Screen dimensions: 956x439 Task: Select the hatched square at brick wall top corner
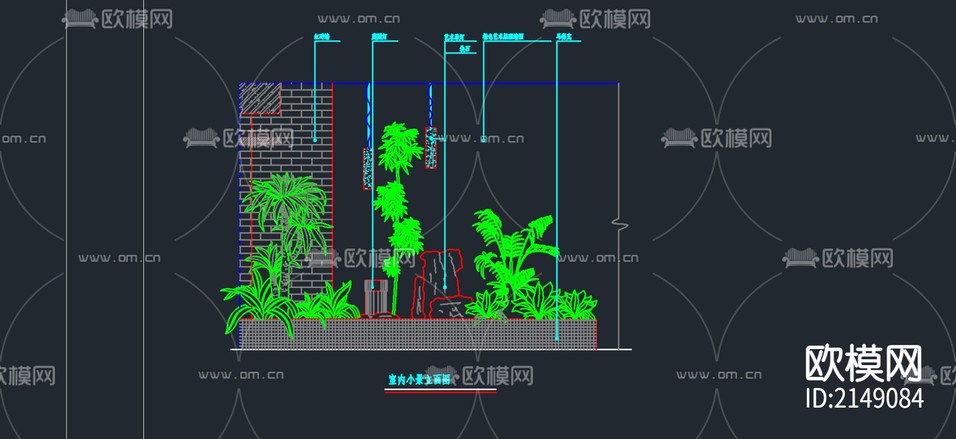pos(260,99)
